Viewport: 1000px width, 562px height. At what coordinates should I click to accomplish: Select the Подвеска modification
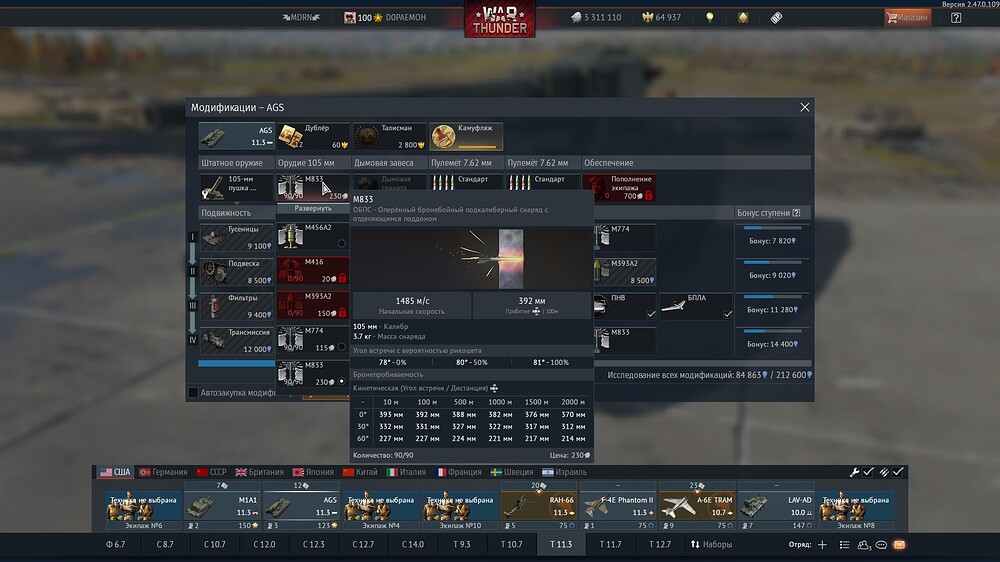pos(237,272)
